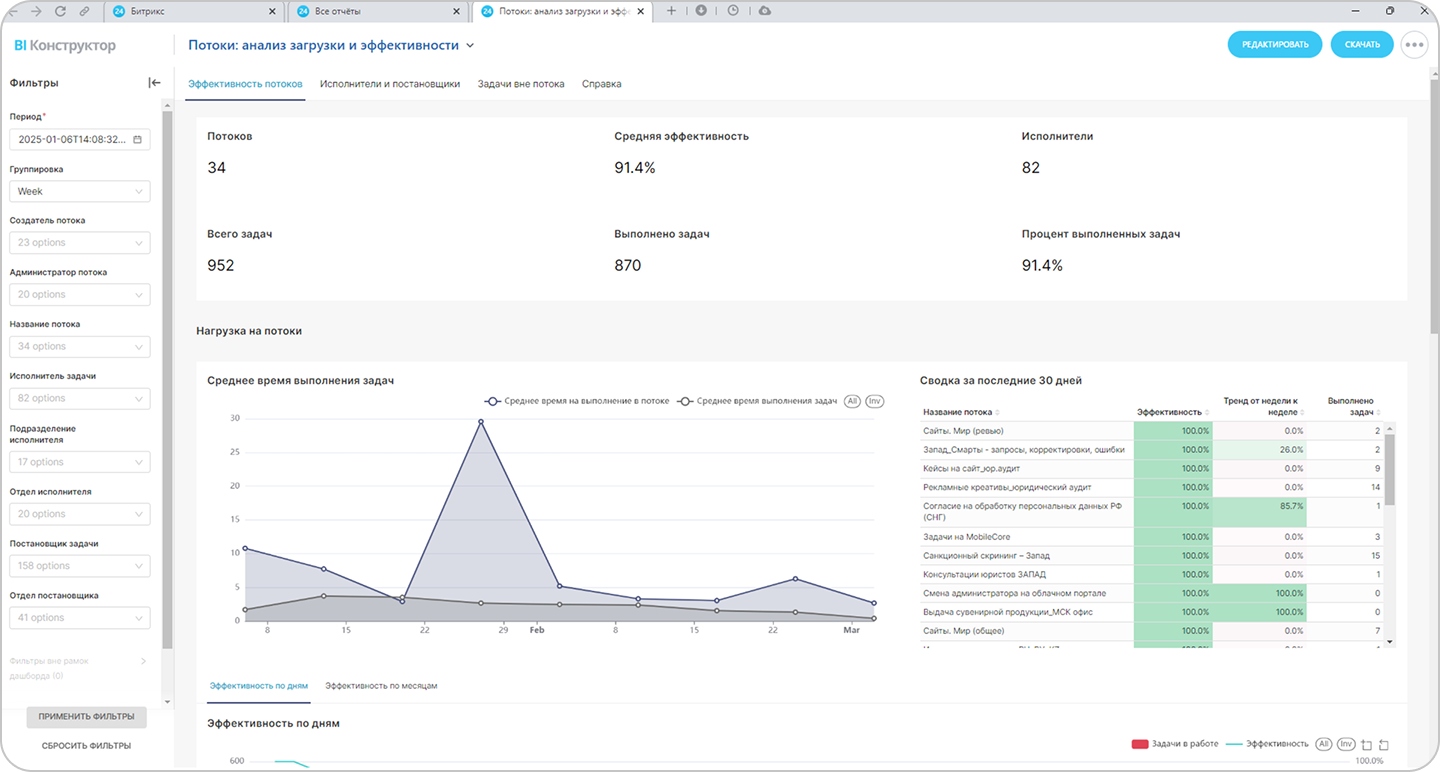Click 'All' legend selector in task time chart
This screenshot has height=772, width=1440.
852,401
